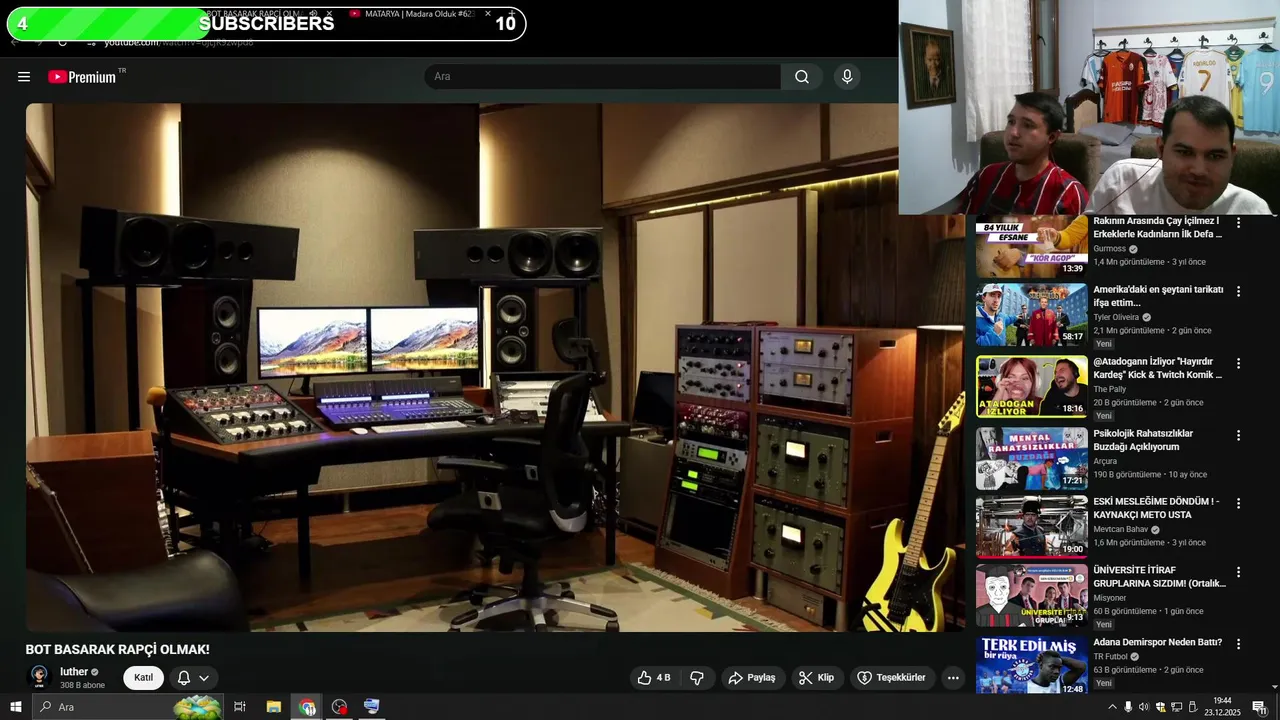1280x720 pixels.
Task: Open the volume control in system tray
Action: 1144,707
